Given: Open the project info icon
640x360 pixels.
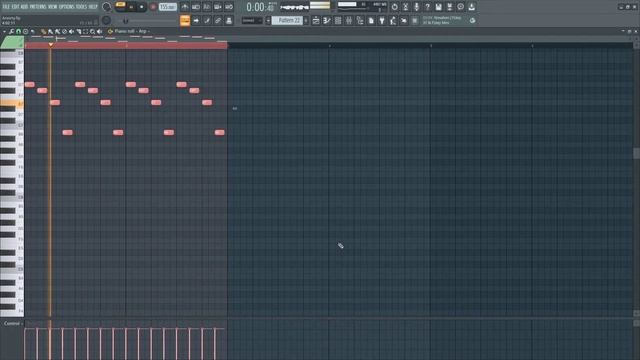Looking at the screenshot, I should point(460,7).
